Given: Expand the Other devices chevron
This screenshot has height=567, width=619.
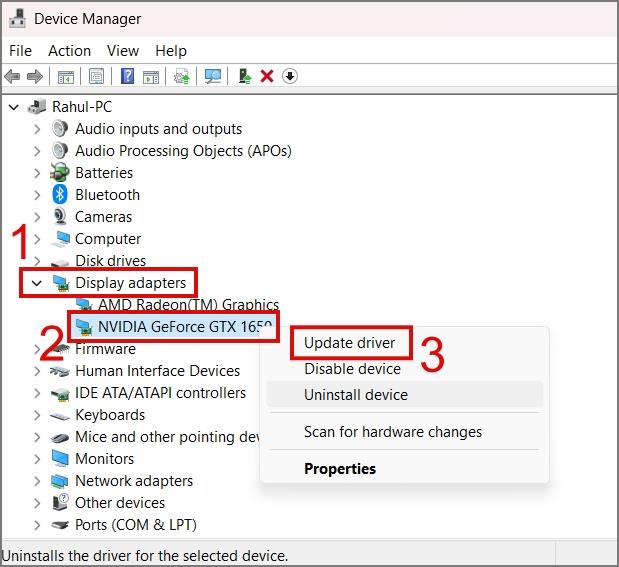Looking at the screenshot, I should [37, 503].
